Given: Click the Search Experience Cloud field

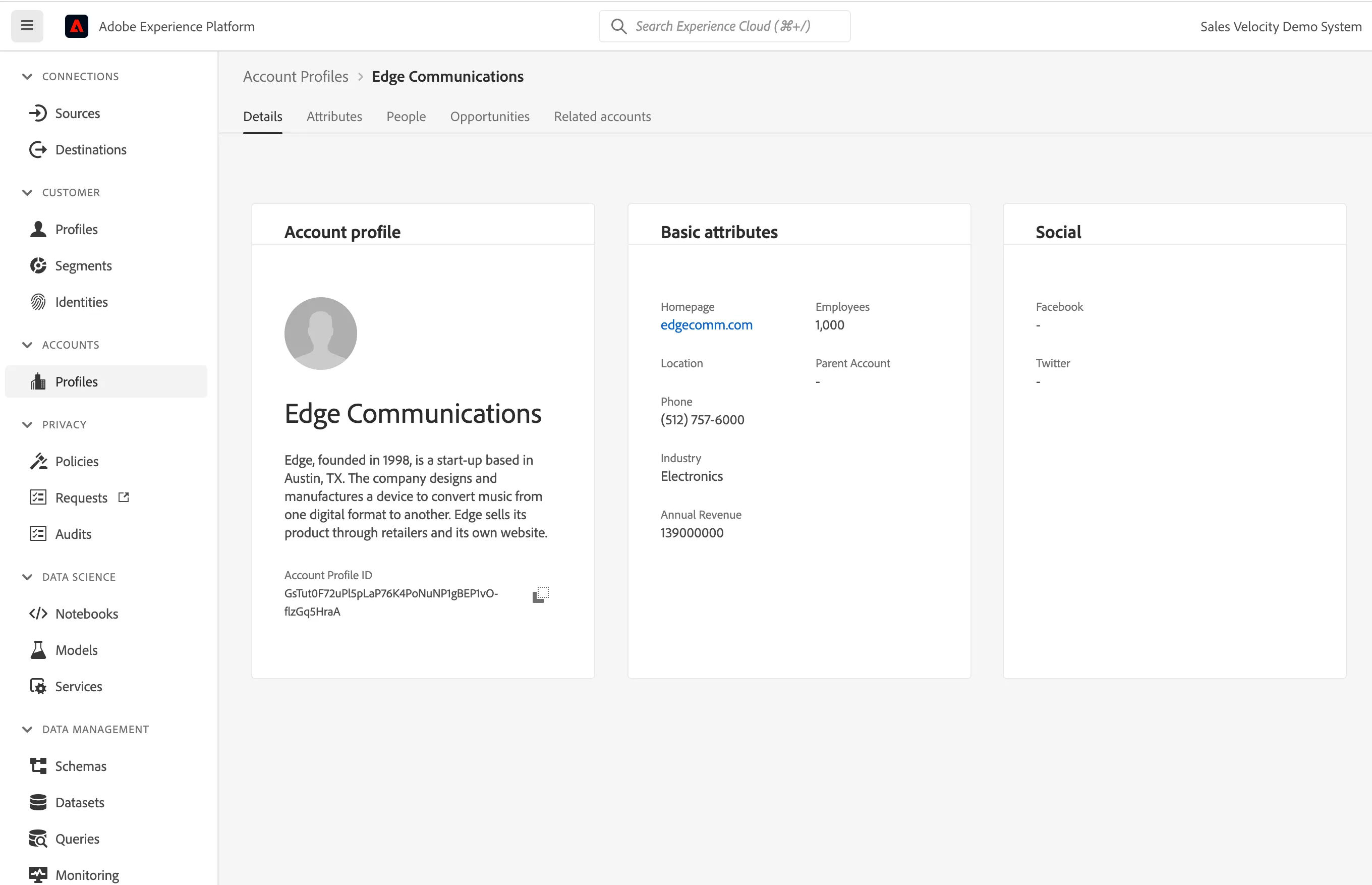Looking at the screenshot, I should point(724,26).
